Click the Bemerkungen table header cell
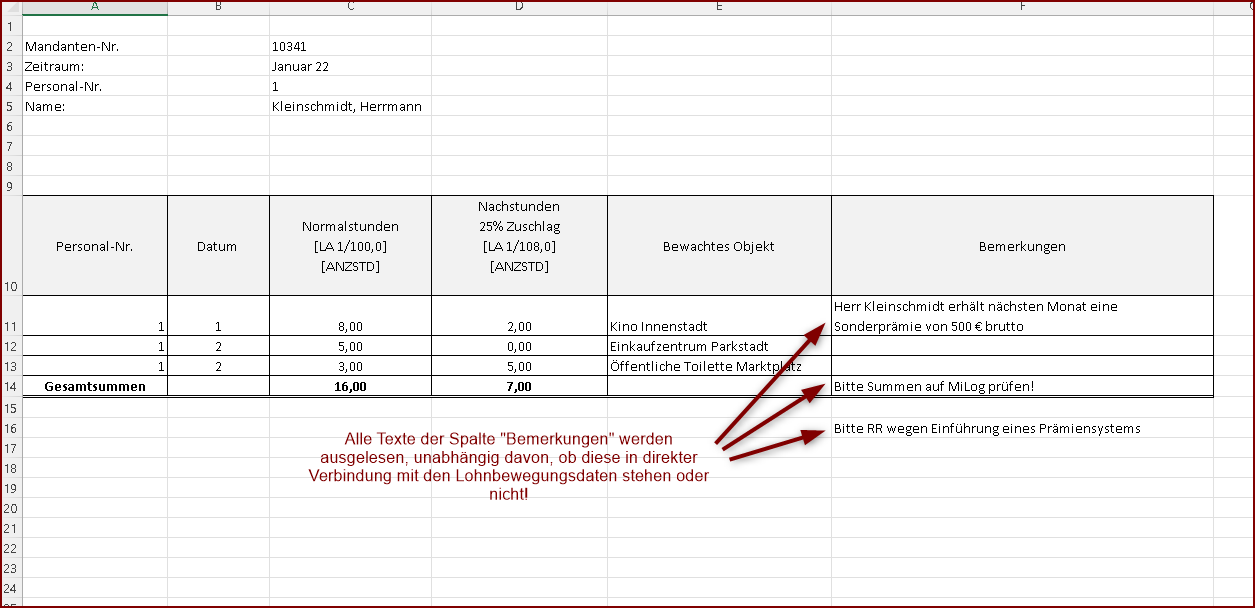This screenshot has height=608, width=1255. [x=1021, y=246]
